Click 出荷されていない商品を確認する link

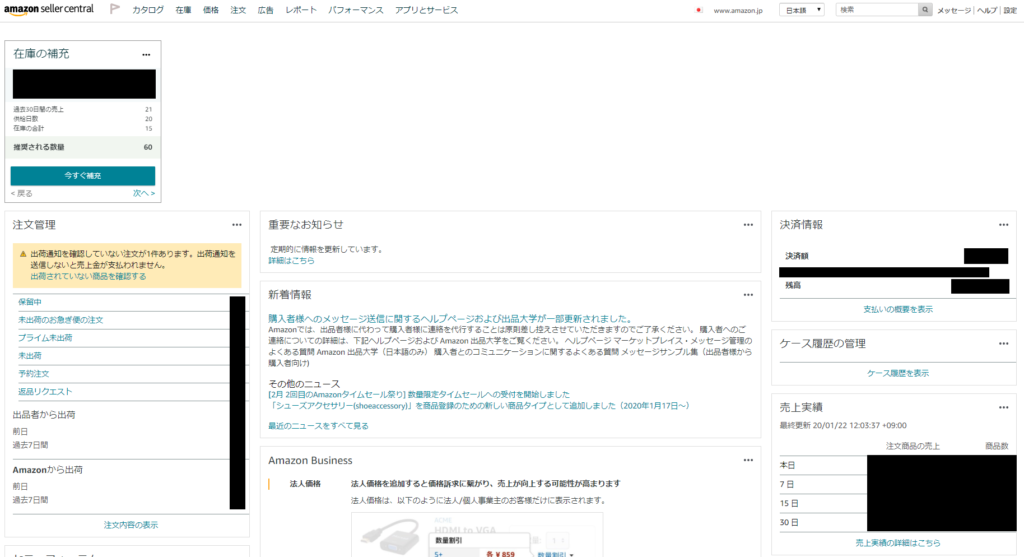[88, 276]
